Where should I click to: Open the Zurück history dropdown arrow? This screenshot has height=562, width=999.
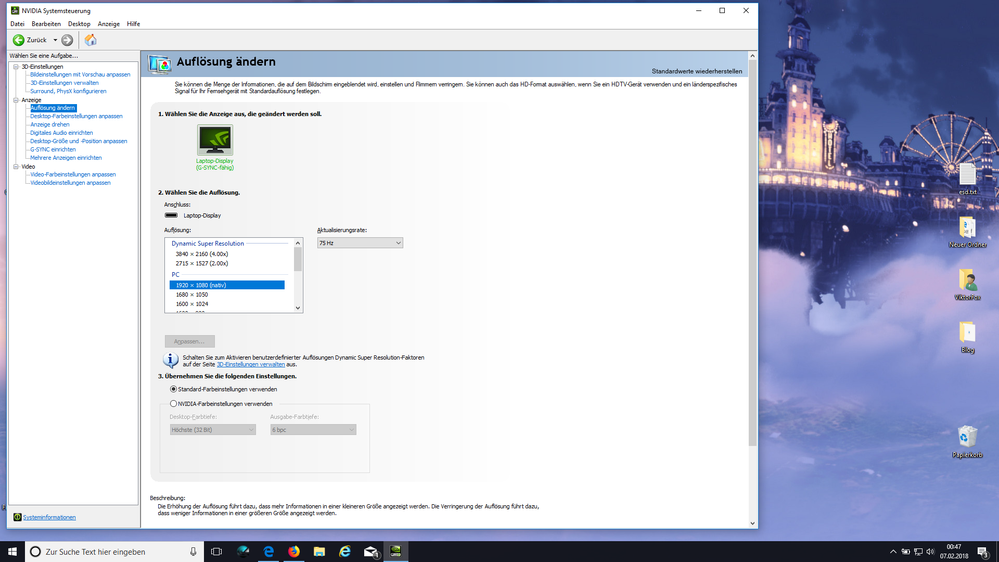pyautogui.click(x=55, y=40)
